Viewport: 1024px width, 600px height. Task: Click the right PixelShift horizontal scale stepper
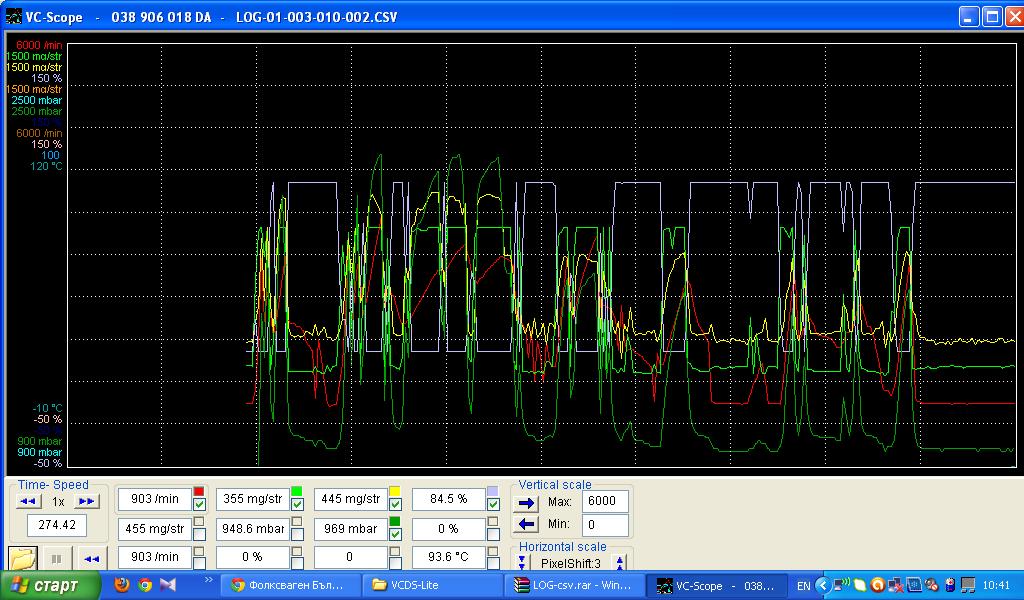point(620,564)
